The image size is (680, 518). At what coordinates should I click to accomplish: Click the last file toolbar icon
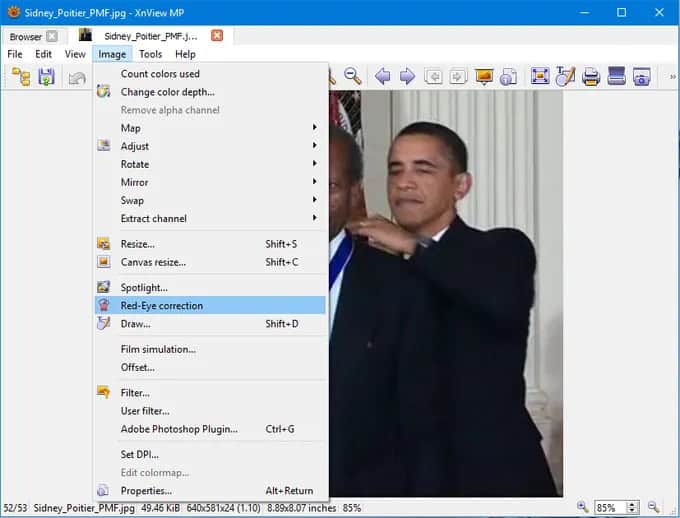pos(458,77)
